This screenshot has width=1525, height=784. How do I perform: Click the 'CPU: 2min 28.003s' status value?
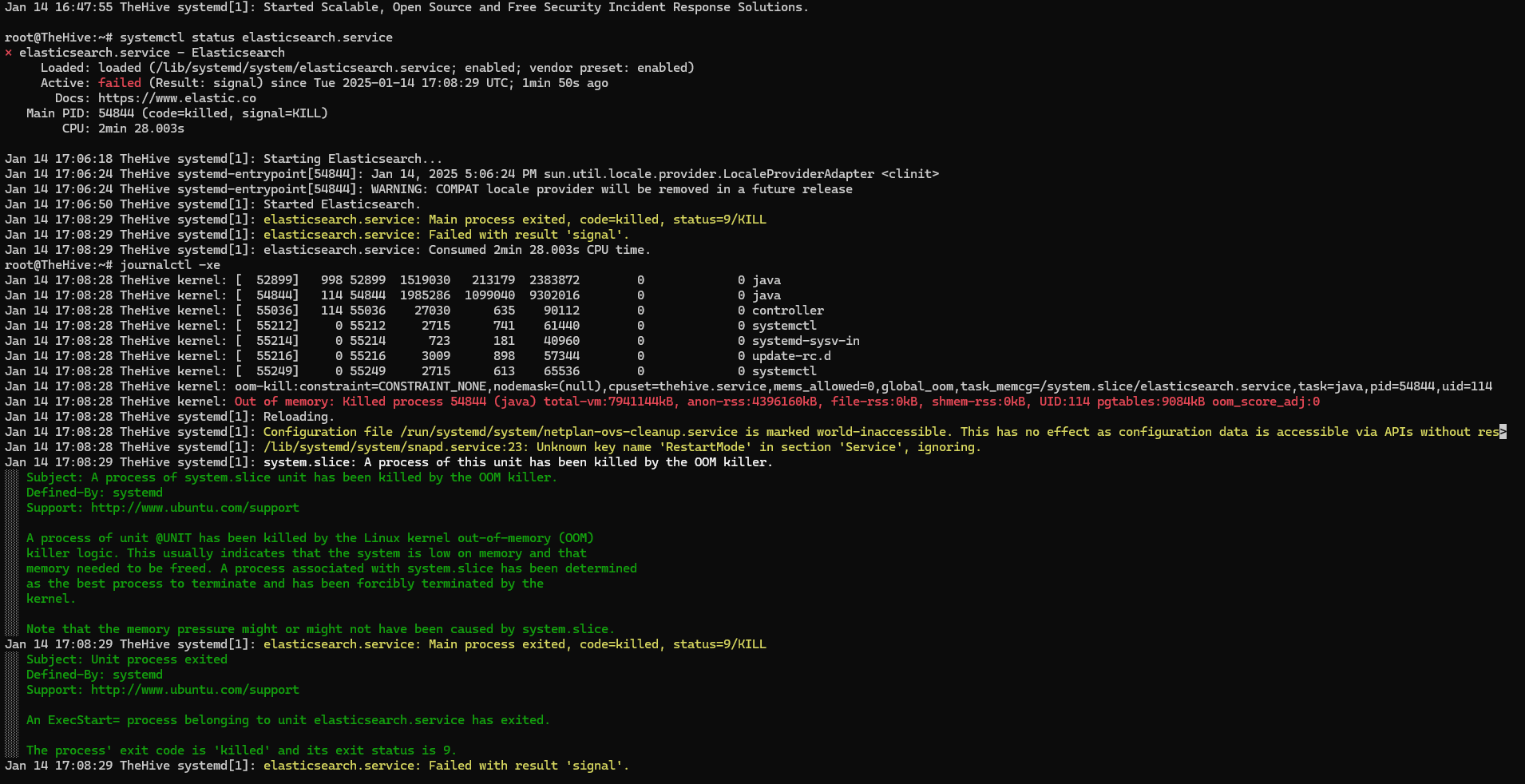pos(123,129)
